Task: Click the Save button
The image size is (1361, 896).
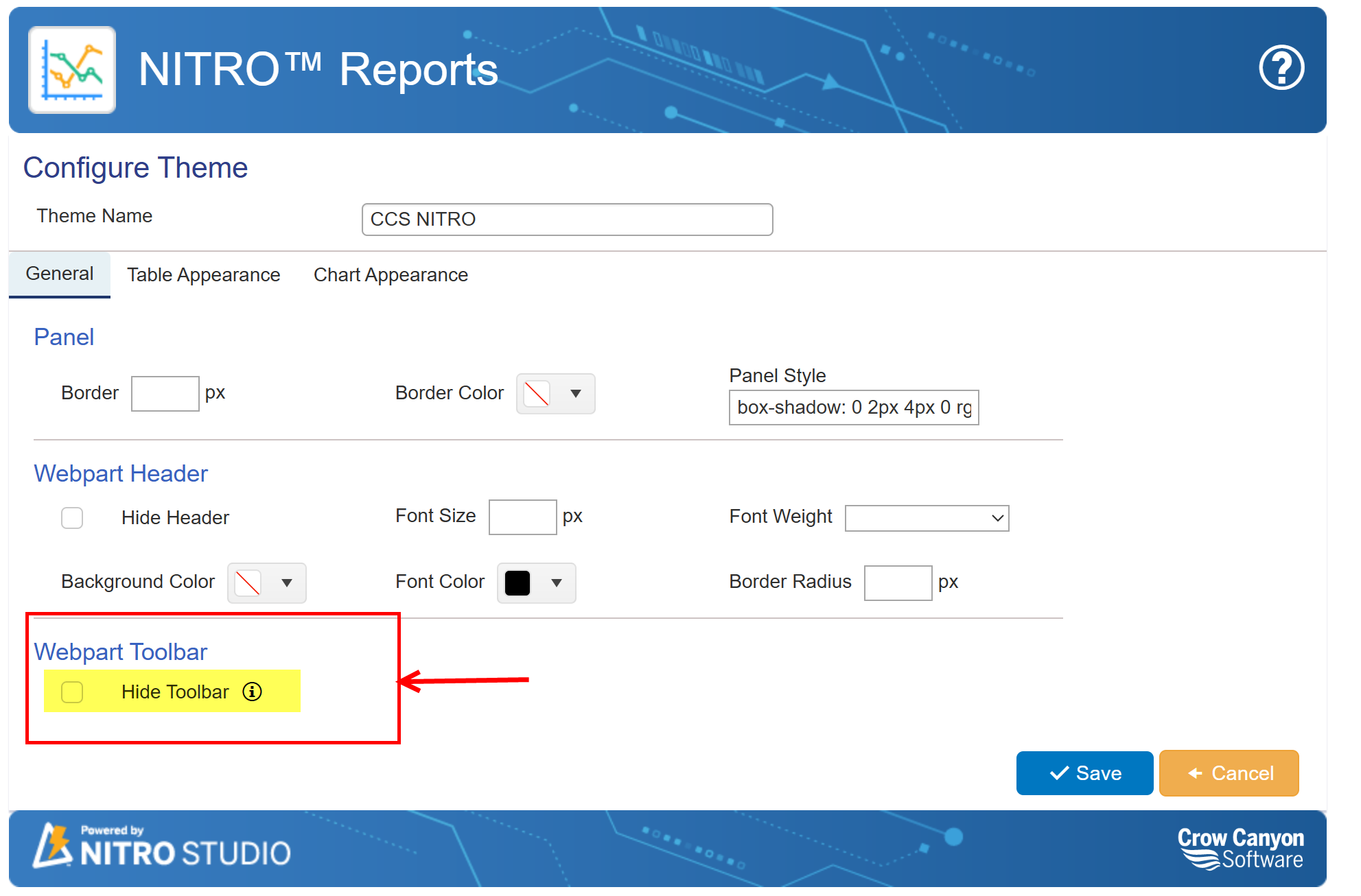Action: coord(1084,773)
